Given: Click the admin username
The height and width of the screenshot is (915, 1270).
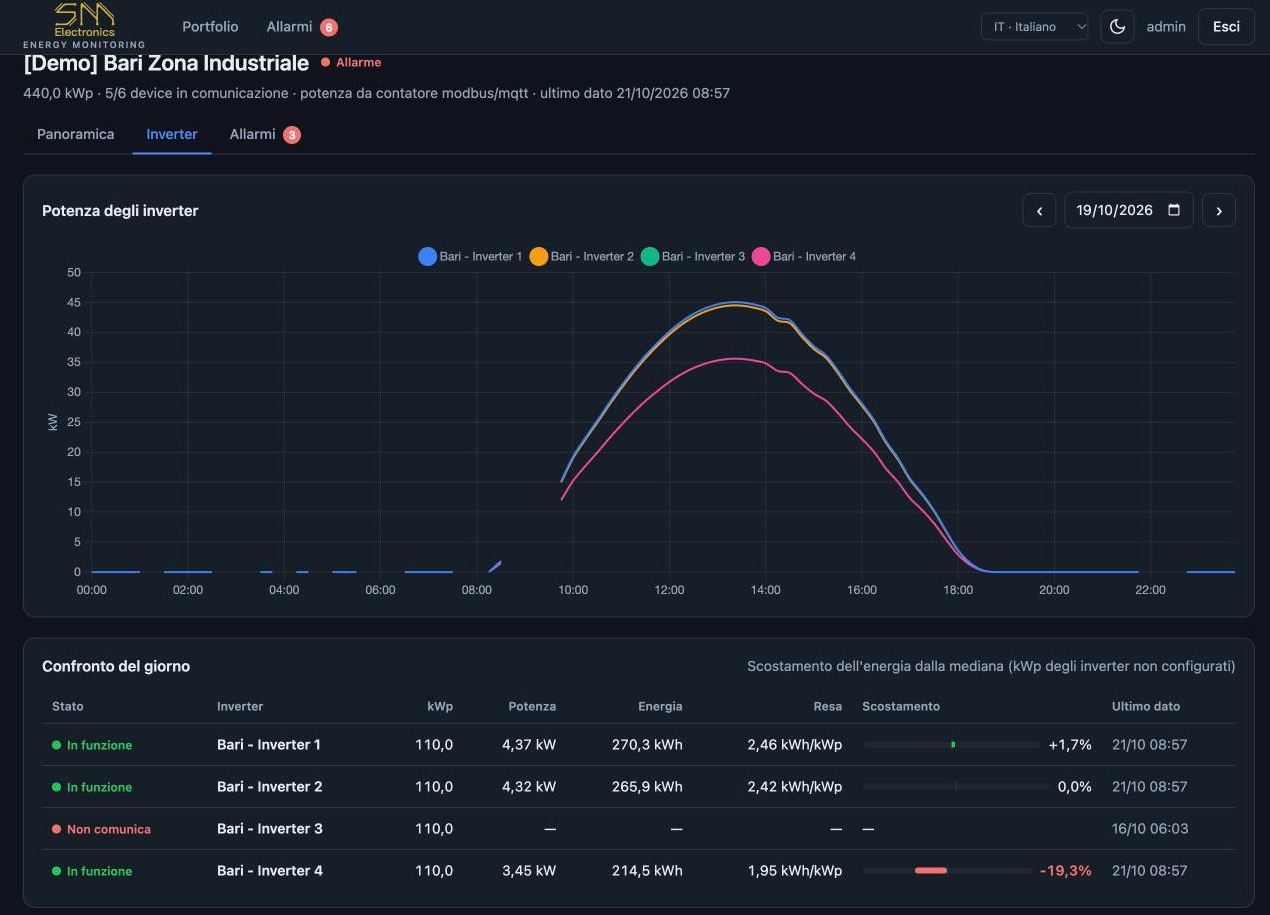Looking at the screenshot, I should point(1166,27).
